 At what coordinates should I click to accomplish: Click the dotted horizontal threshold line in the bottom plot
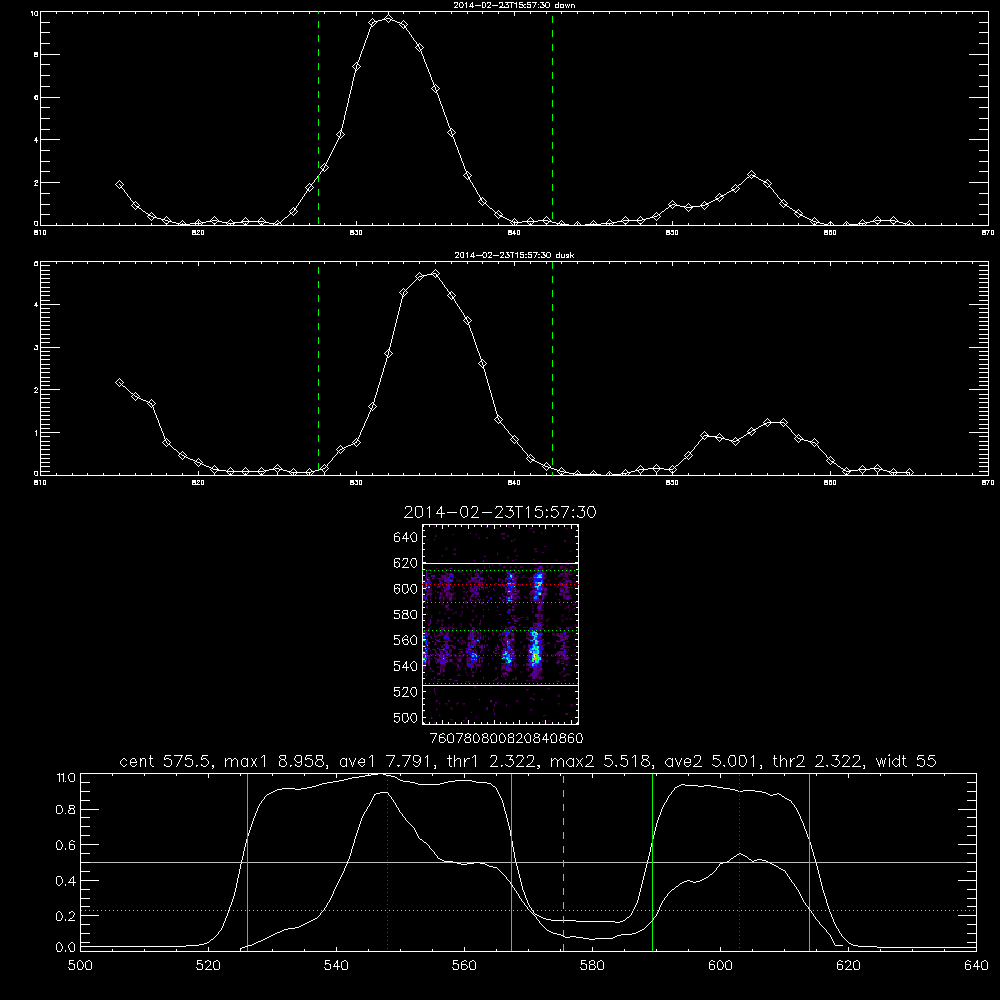coord(529,911)
